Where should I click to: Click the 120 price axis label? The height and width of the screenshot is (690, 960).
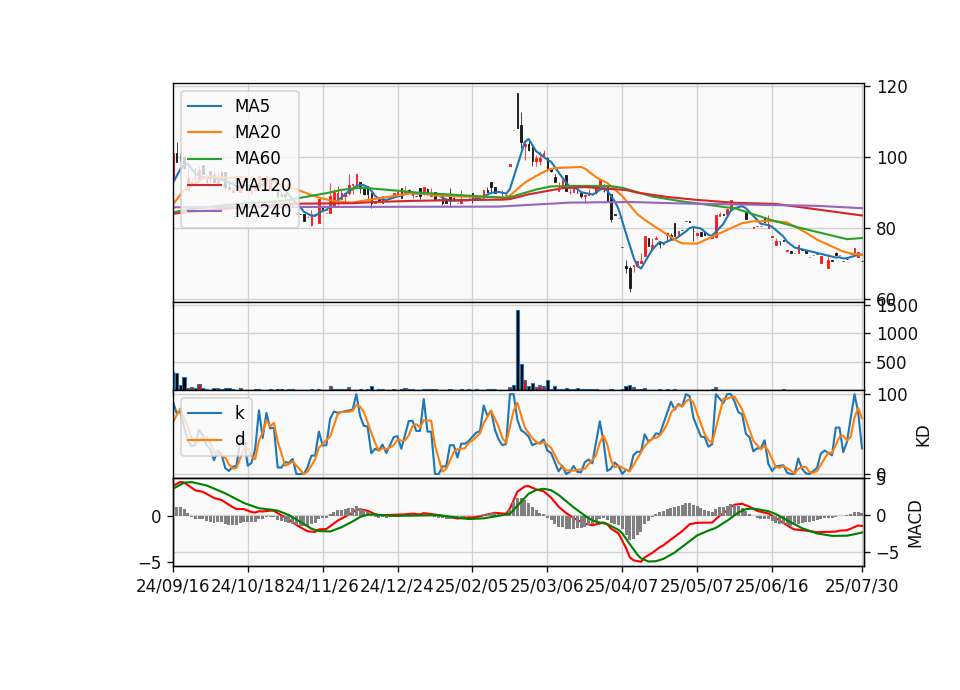click(893, 87)
